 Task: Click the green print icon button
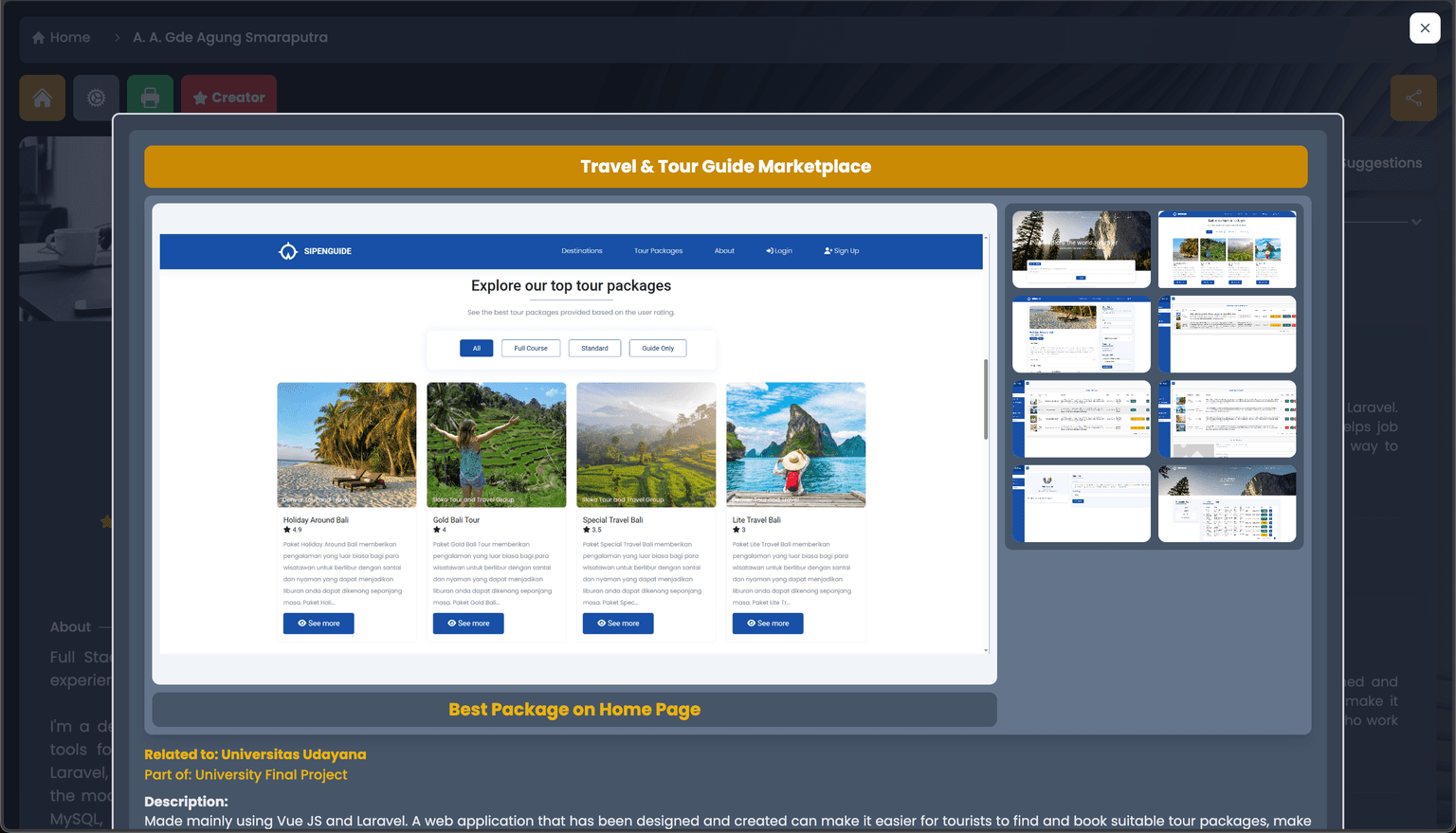[x=150, y=98]
